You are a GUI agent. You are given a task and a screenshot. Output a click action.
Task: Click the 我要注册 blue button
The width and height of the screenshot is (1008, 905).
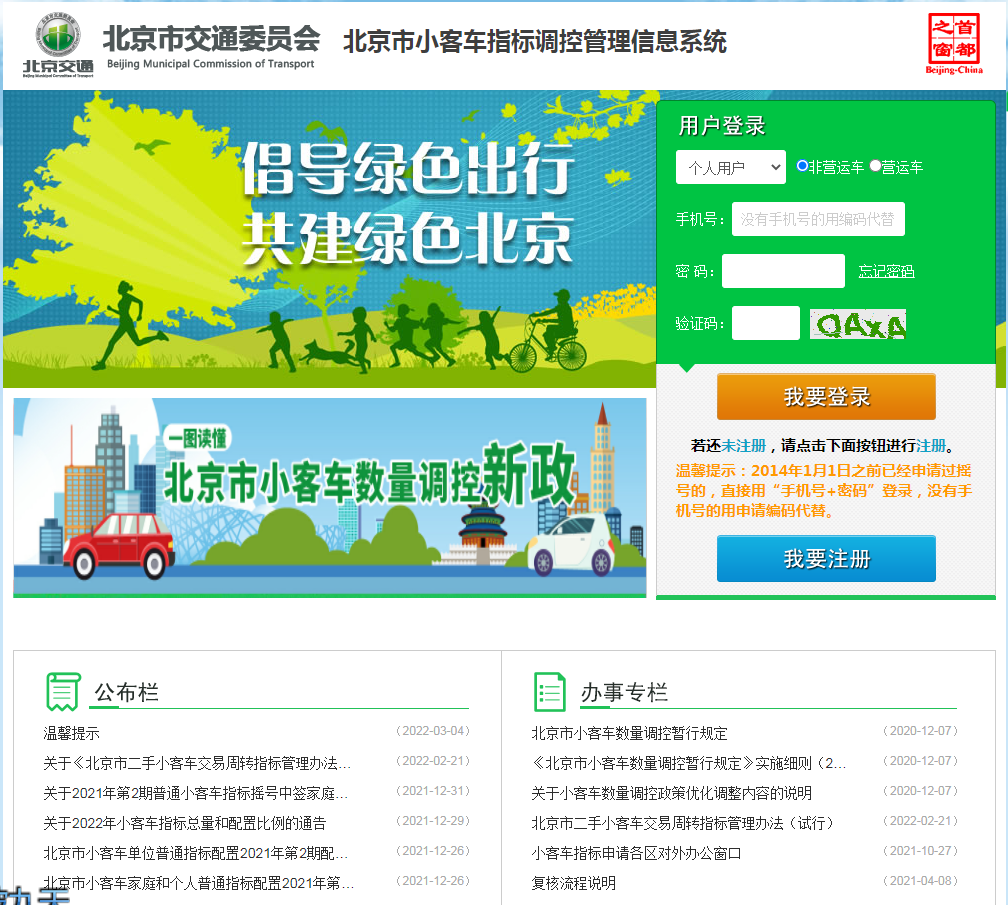826,558
